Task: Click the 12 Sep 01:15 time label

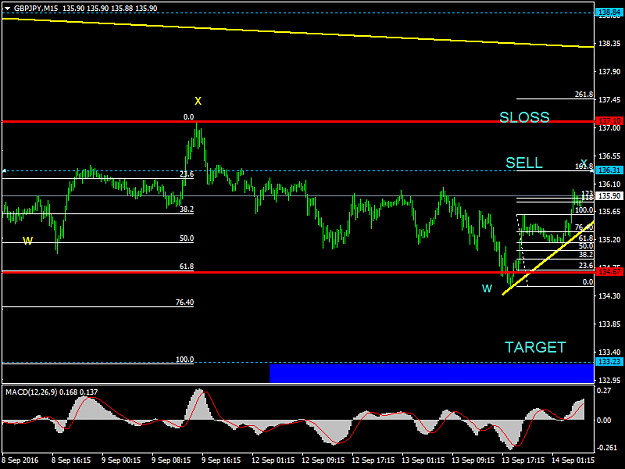Action: pos(273,460)
